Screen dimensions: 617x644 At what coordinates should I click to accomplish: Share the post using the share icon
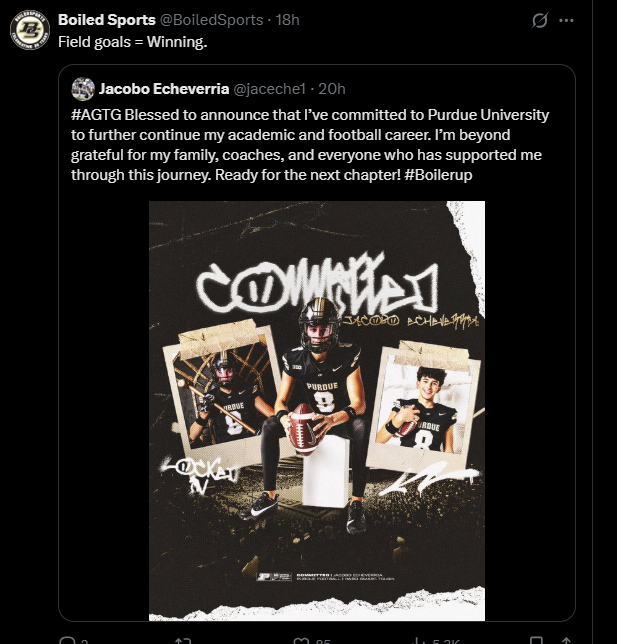point(567,640)
